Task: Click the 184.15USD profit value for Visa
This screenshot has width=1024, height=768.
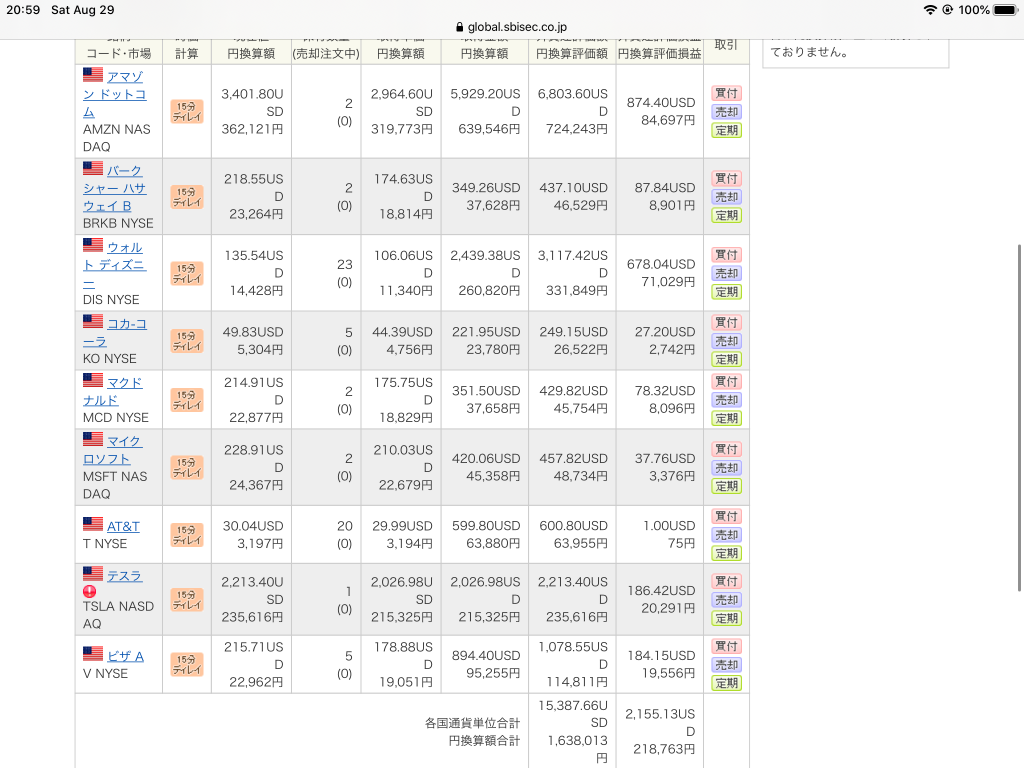Action: (661, 655)
